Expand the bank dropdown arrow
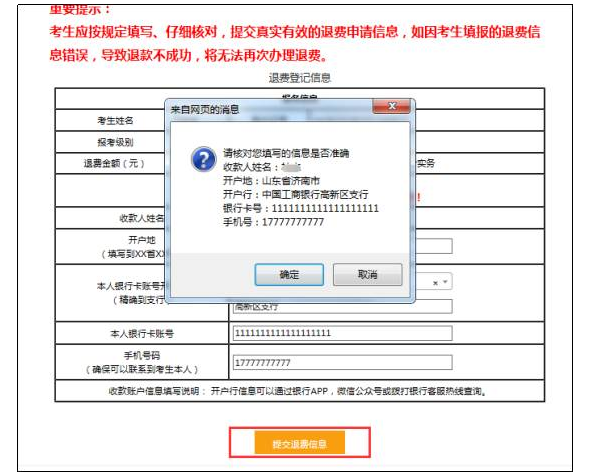604x472 pixels. point(446,282)
